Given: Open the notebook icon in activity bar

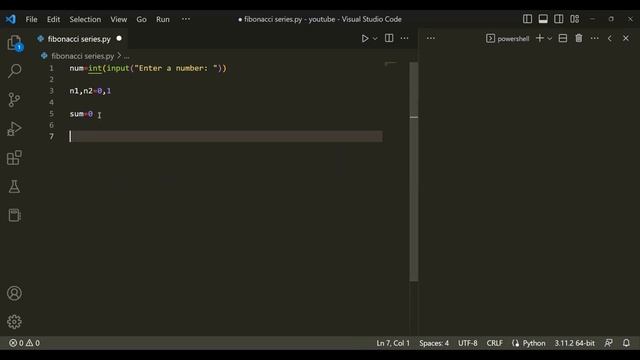Looking at the screenshot, I should 14,216.
